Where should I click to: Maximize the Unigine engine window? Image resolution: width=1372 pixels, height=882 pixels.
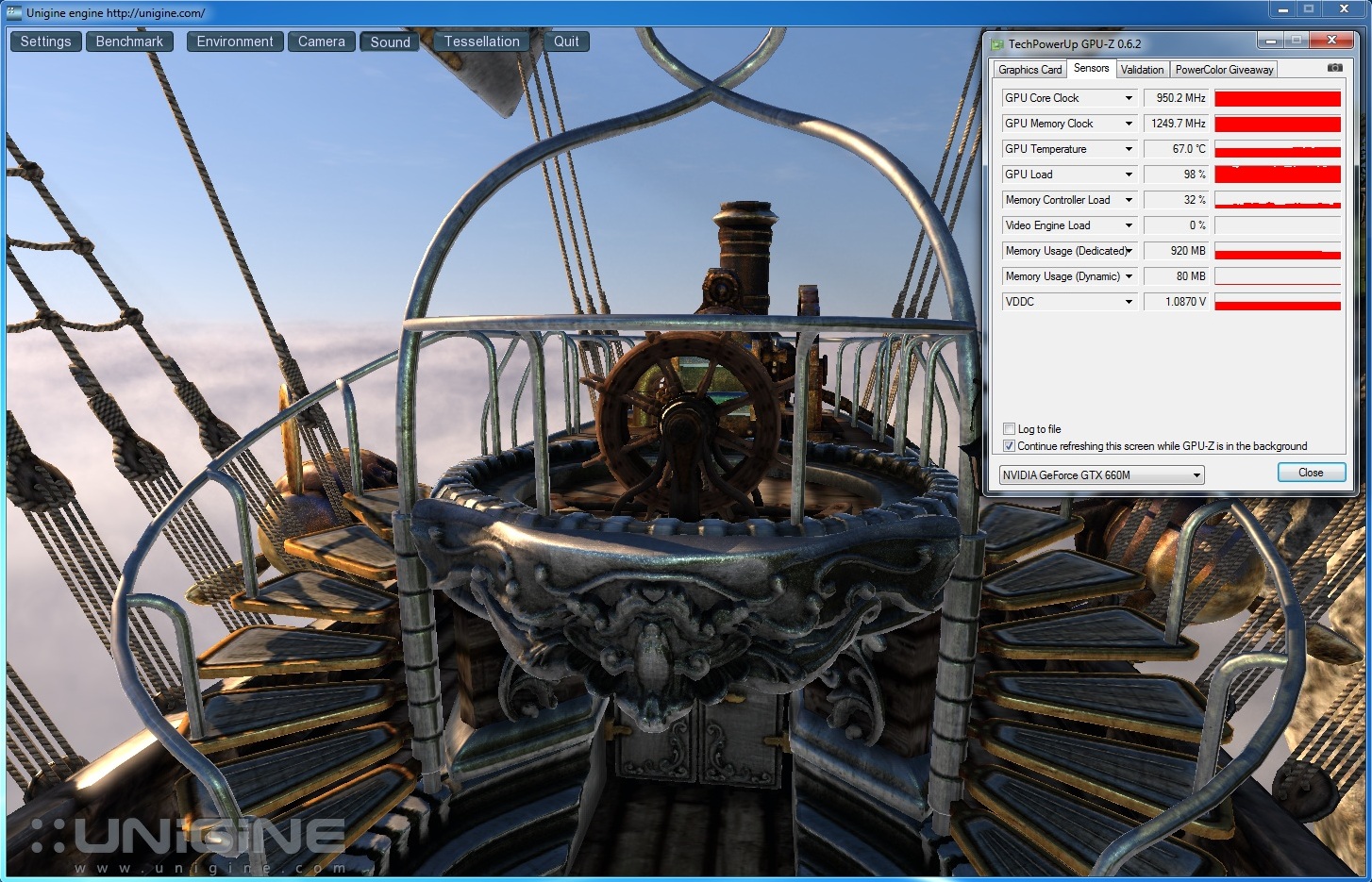(1308, 9)
